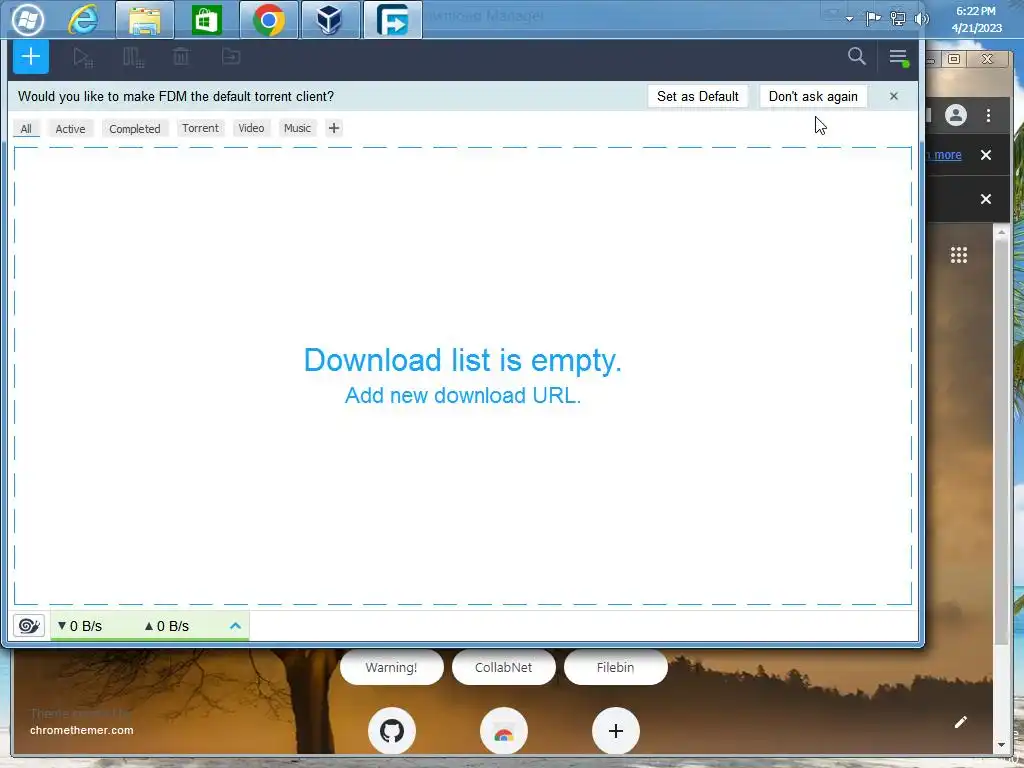Open Chrome three-dot menu

(x=989, y=115)
